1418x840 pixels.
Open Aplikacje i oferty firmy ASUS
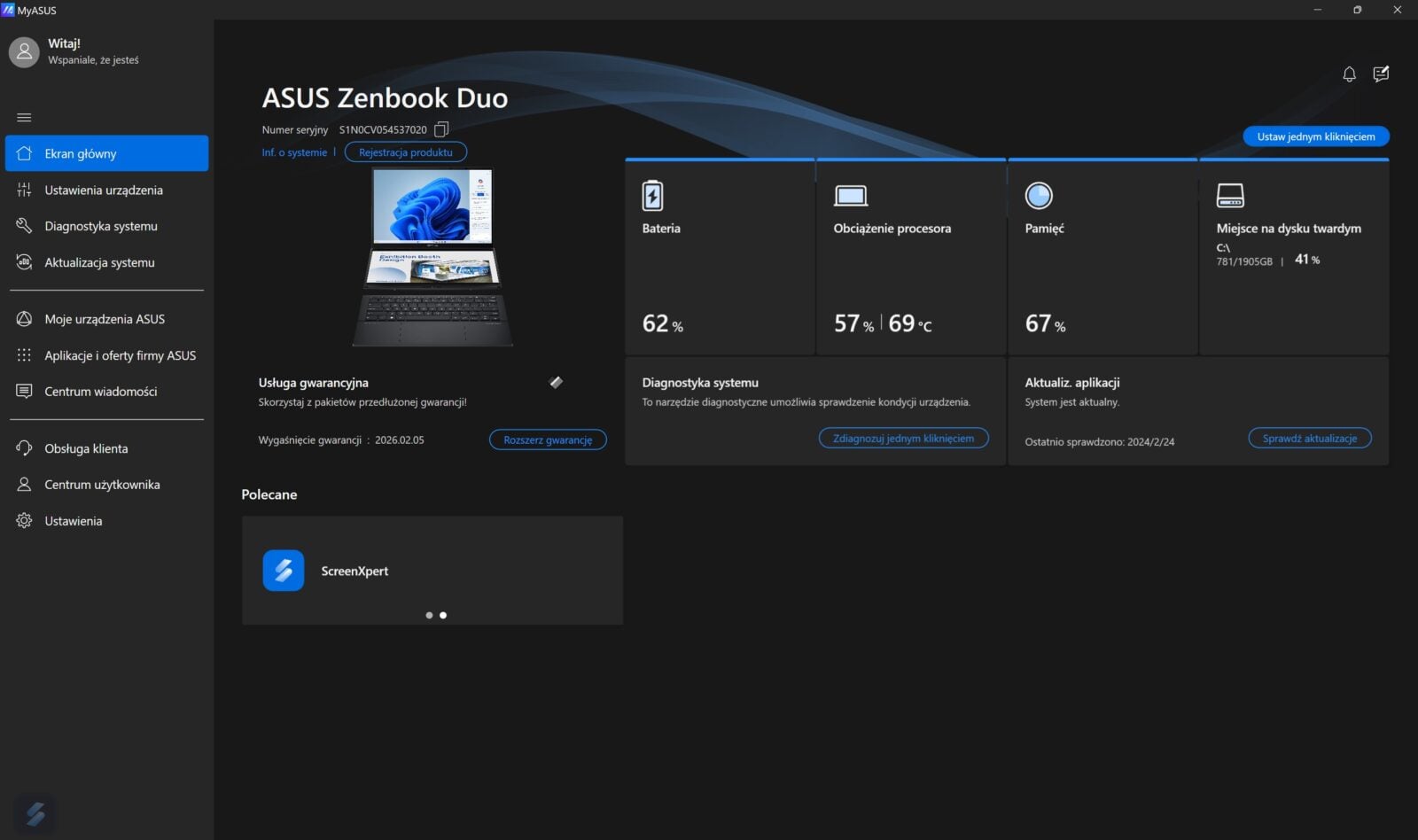tap(106, 355)
